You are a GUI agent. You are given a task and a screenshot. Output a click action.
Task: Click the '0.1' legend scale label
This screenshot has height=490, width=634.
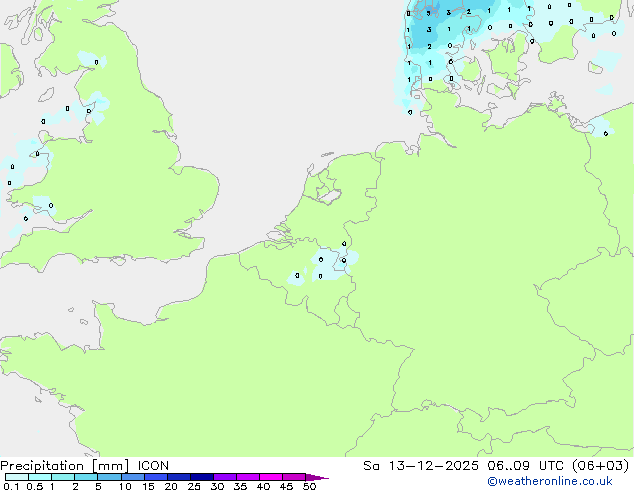11,486
